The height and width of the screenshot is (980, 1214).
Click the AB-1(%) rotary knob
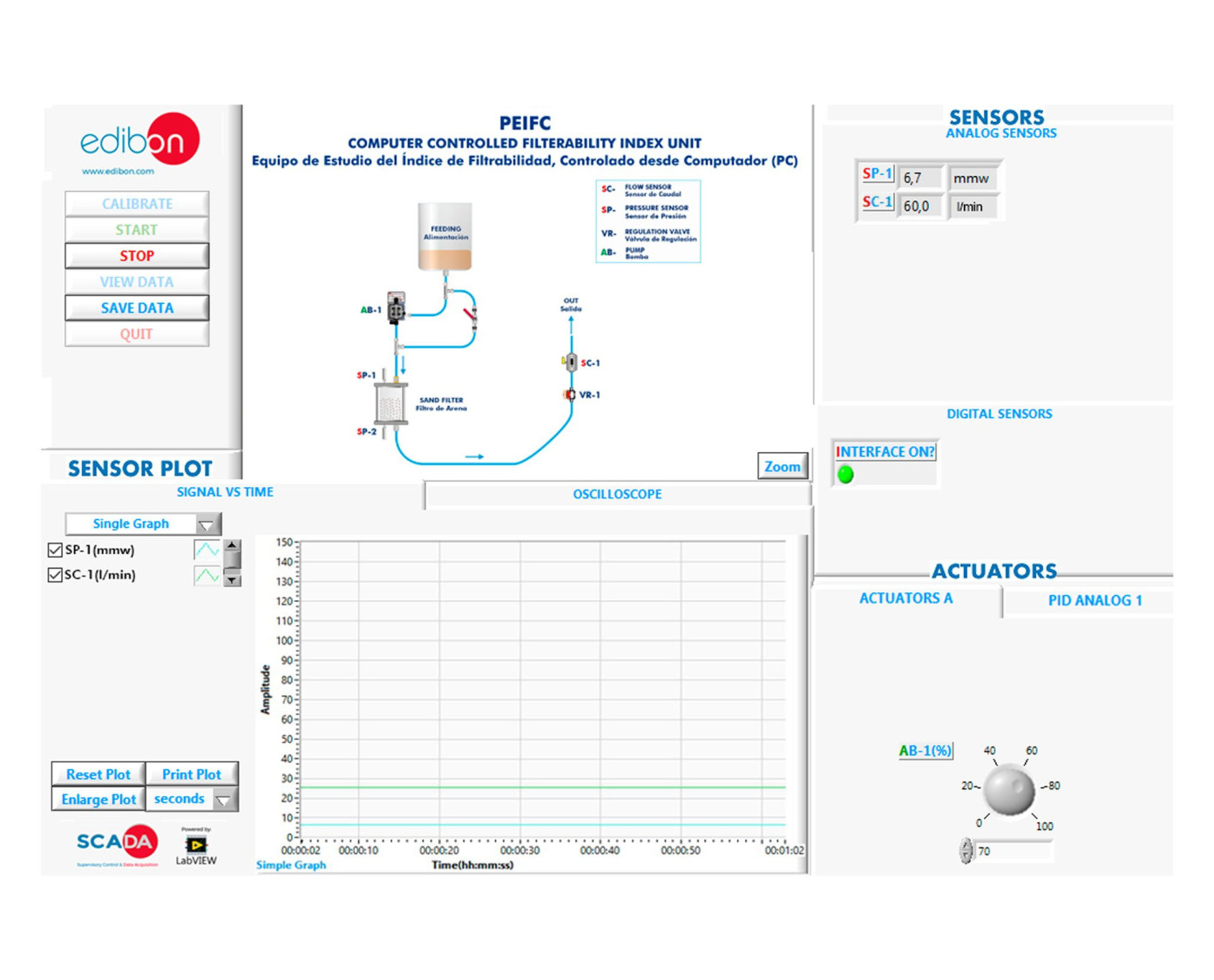1009,789
